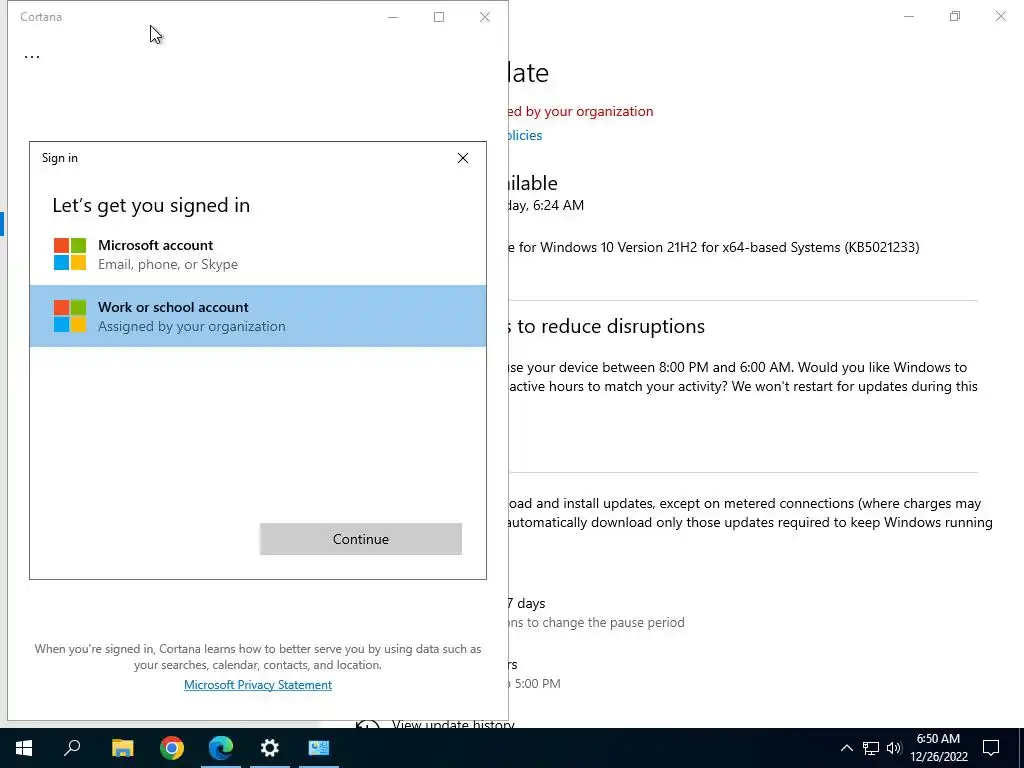The height and width of the screenshot is (768, 1024).
Task: Minimize the Settings window
Action: (909, 16)
